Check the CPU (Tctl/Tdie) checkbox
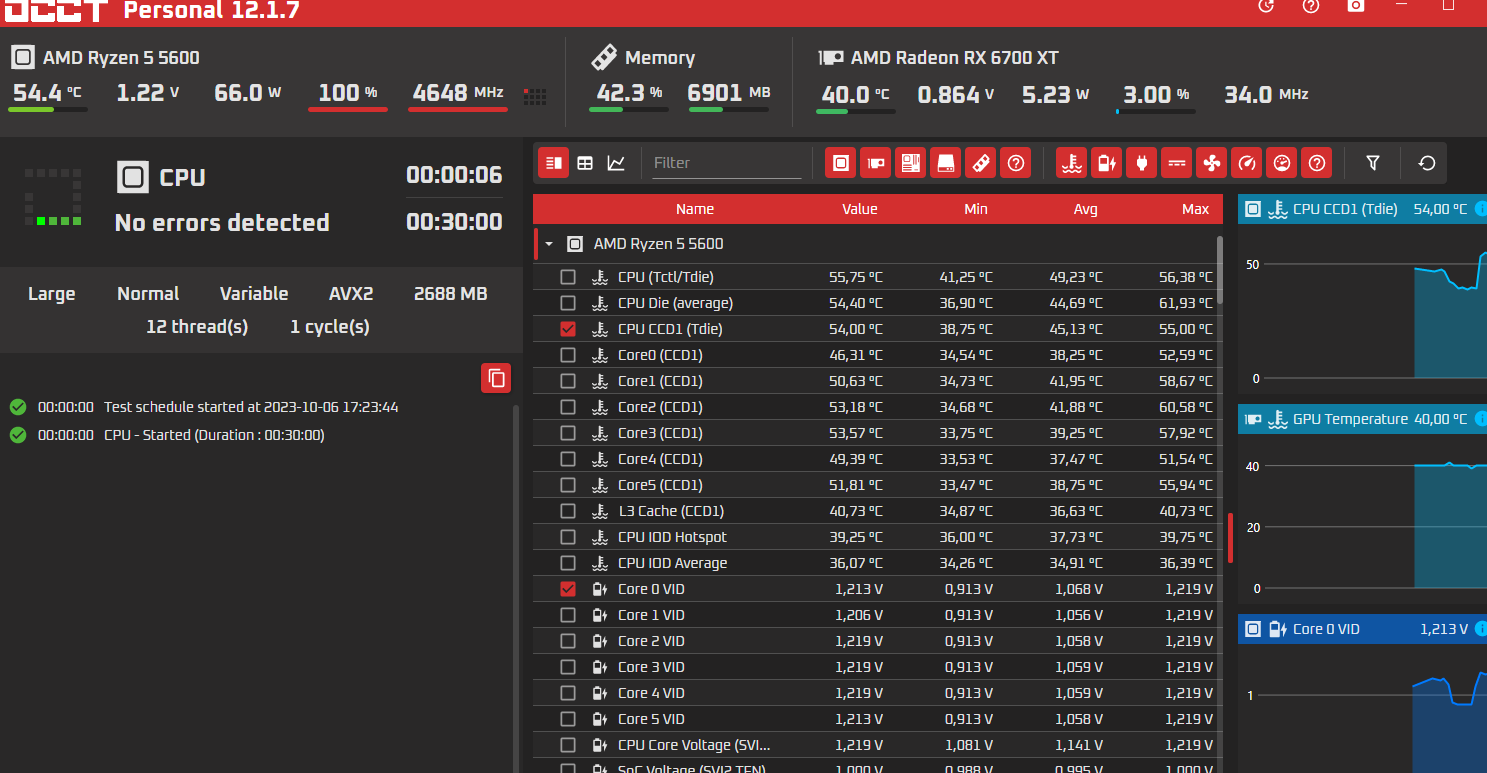The image size is (1487, 773). pyautogui.click(x=568, y=277)
